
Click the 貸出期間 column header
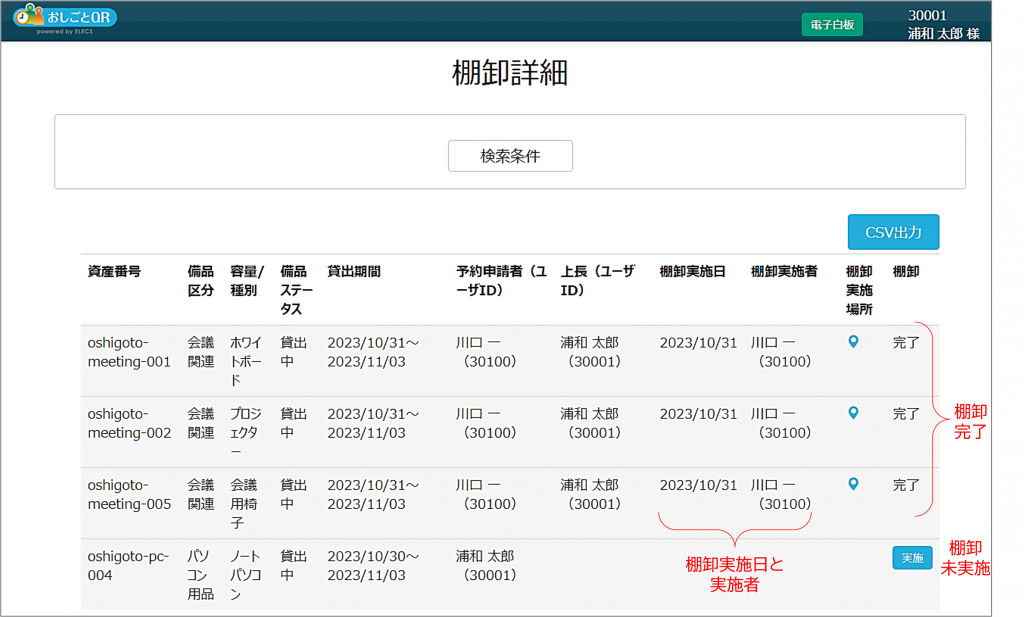[354, 271]
